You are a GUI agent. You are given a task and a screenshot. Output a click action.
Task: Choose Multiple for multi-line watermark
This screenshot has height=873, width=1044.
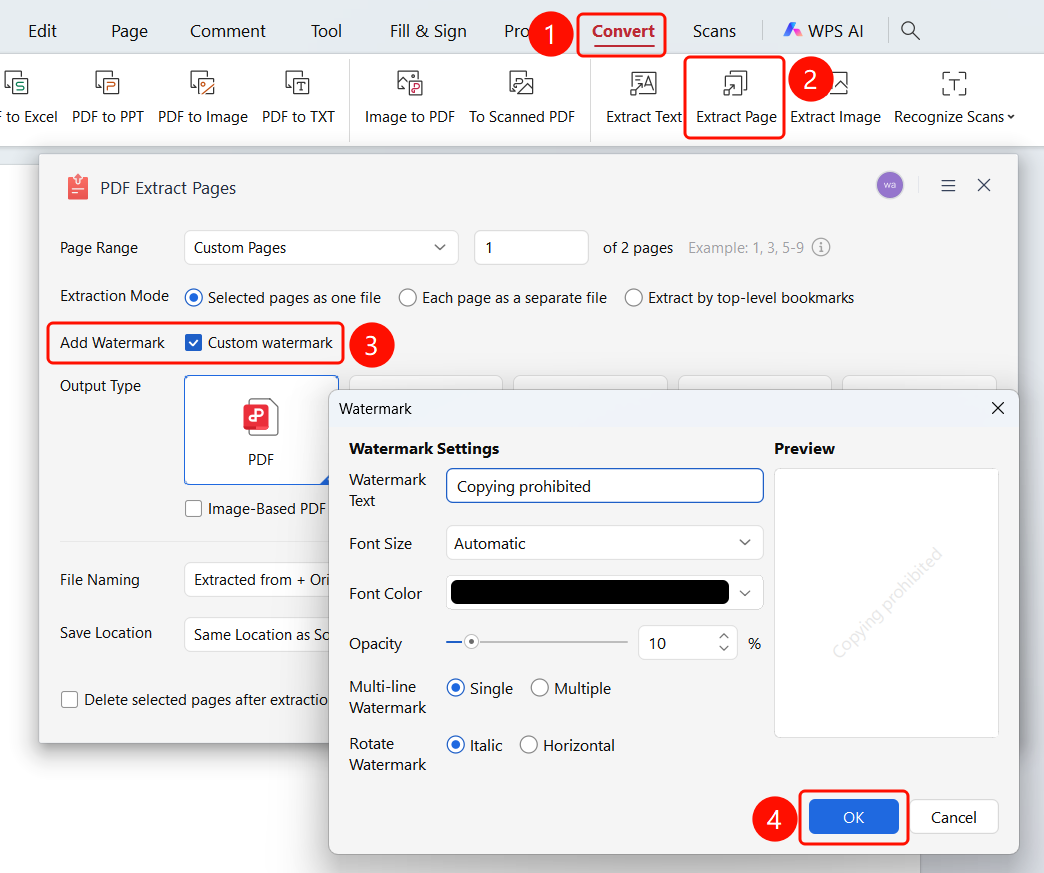(539, 688)
